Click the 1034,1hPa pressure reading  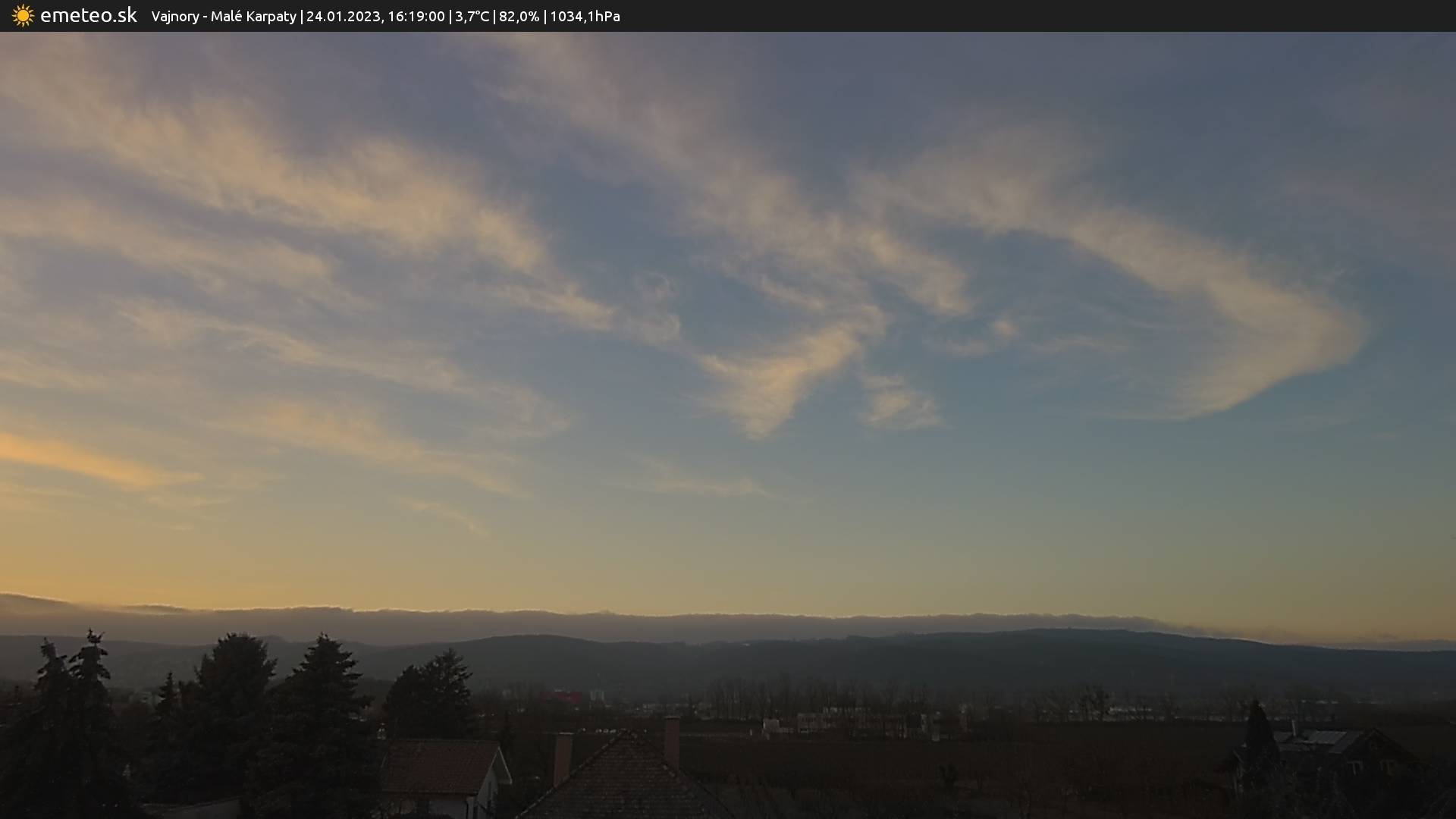[585, 17]
